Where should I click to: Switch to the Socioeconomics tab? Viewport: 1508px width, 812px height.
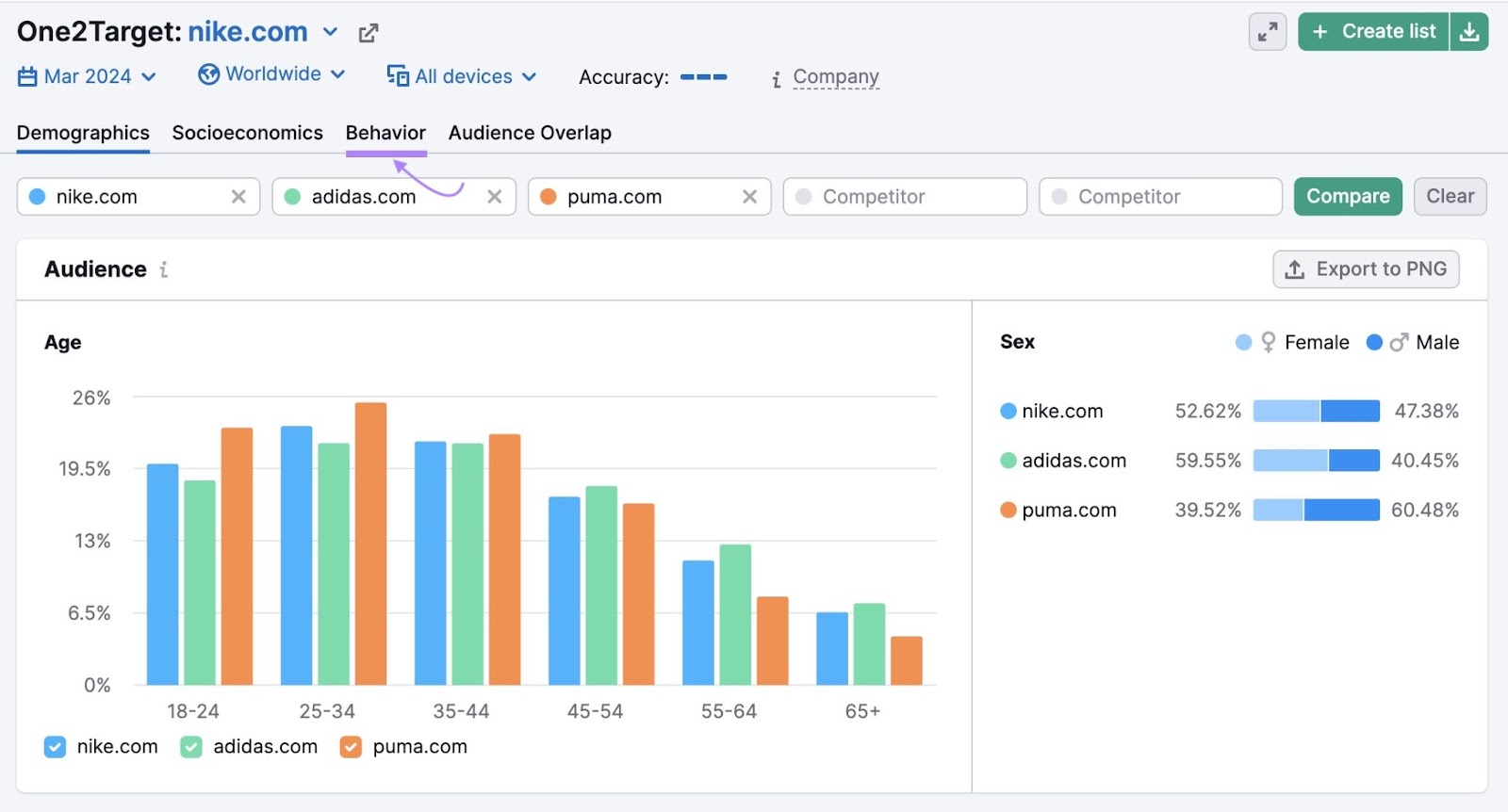tap(247, 133)
